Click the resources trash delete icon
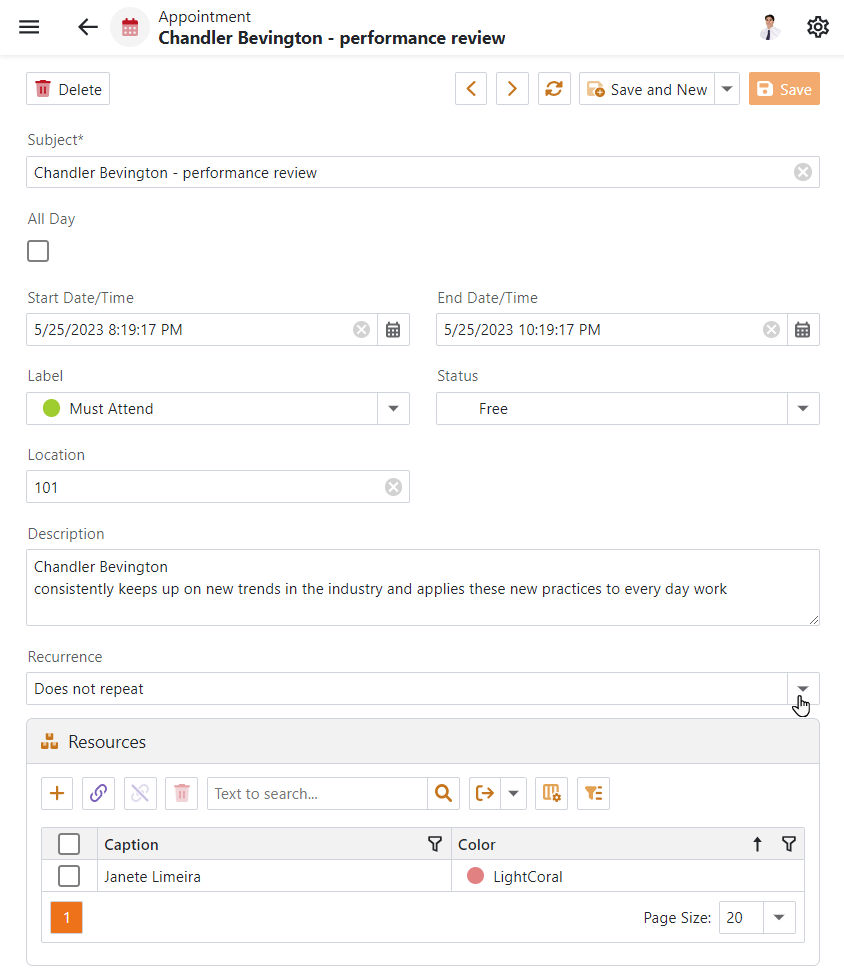 pyautogui.click(x=182, y=793)
